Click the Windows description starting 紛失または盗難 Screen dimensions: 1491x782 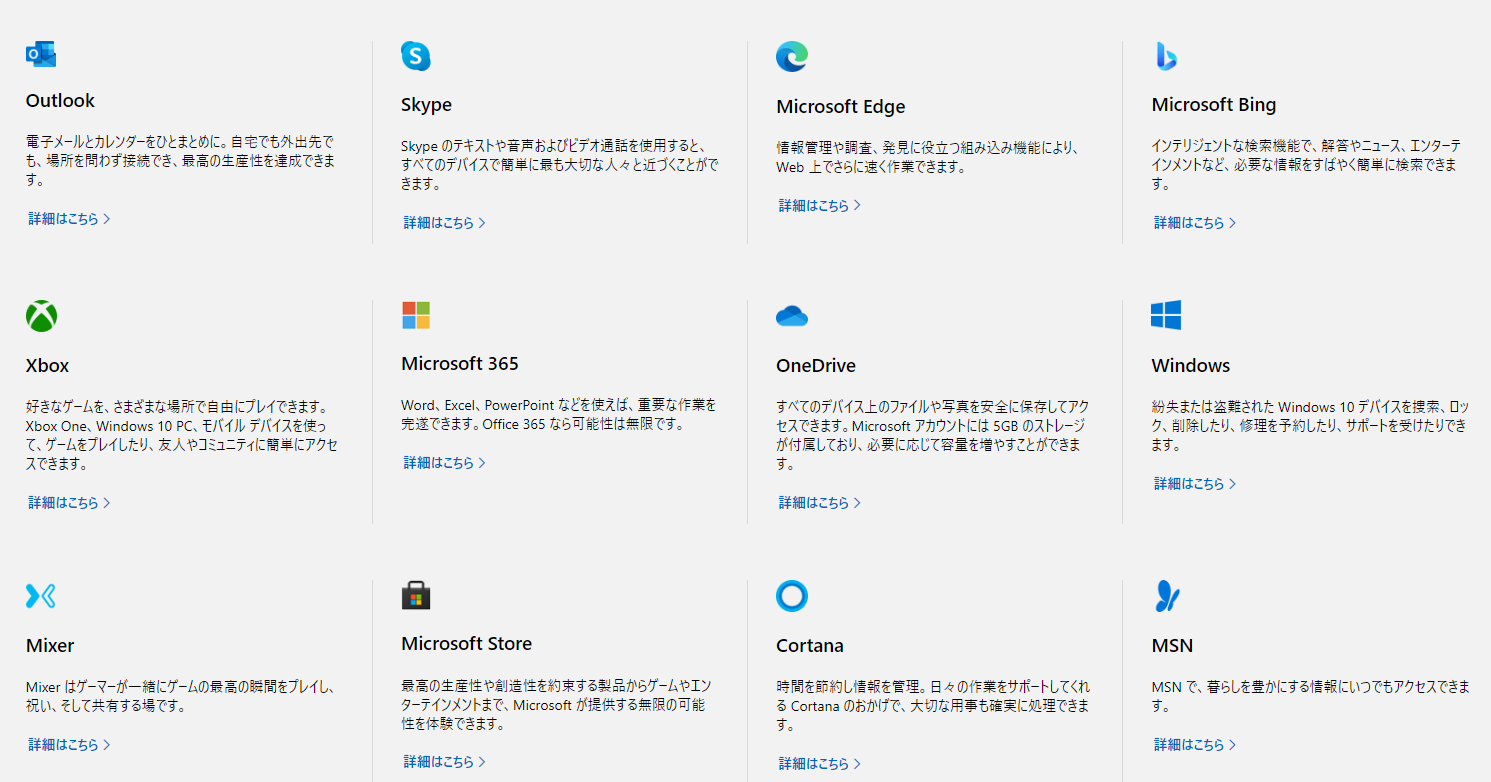click(1310, 426)
